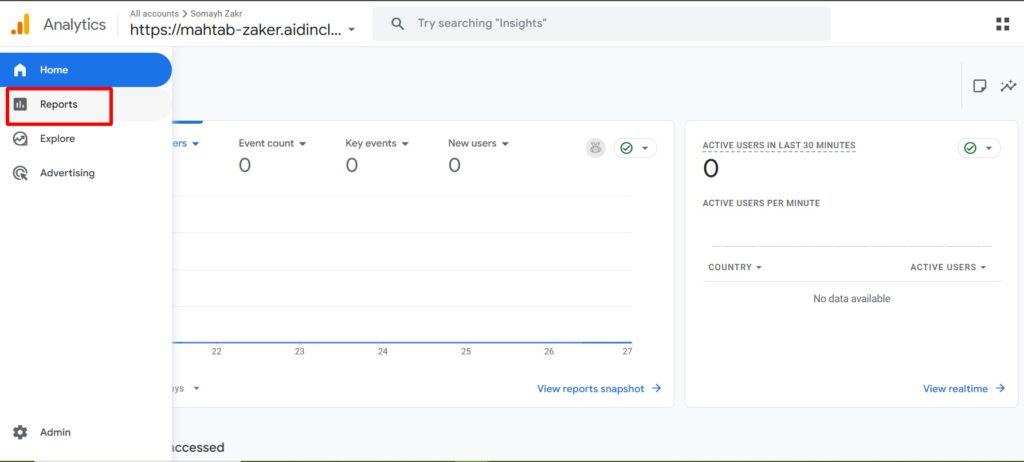Select Reports in the left navigation
Screen dimensions: 1024x462
58,105
